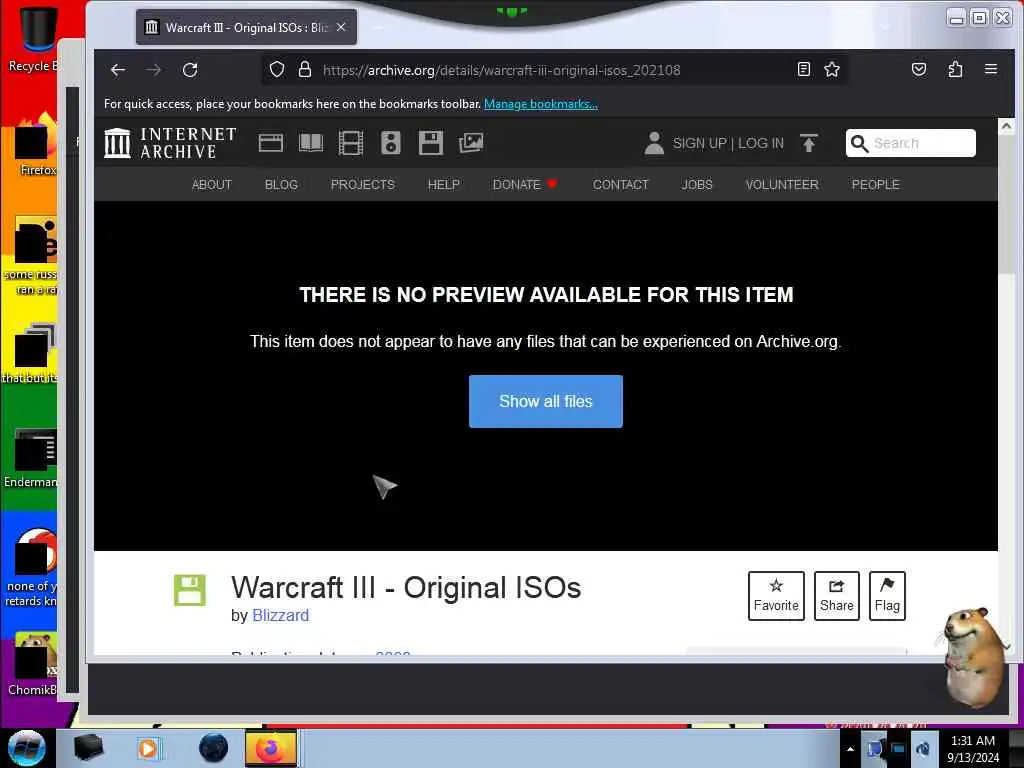This screenshot has width=1024, height=768.
Task: Click the page scrollbar up arrow
Action: [x=1006, y=126]
